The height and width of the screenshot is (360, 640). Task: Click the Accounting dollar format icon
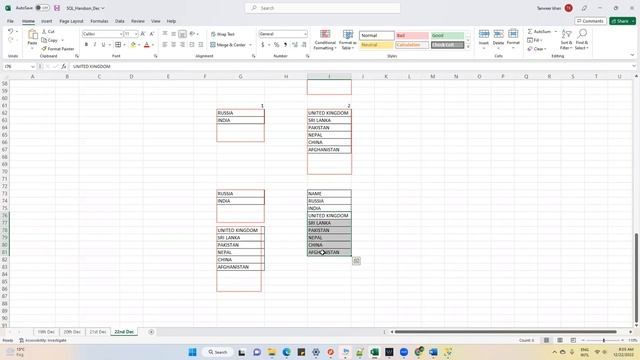pos(262,44)
